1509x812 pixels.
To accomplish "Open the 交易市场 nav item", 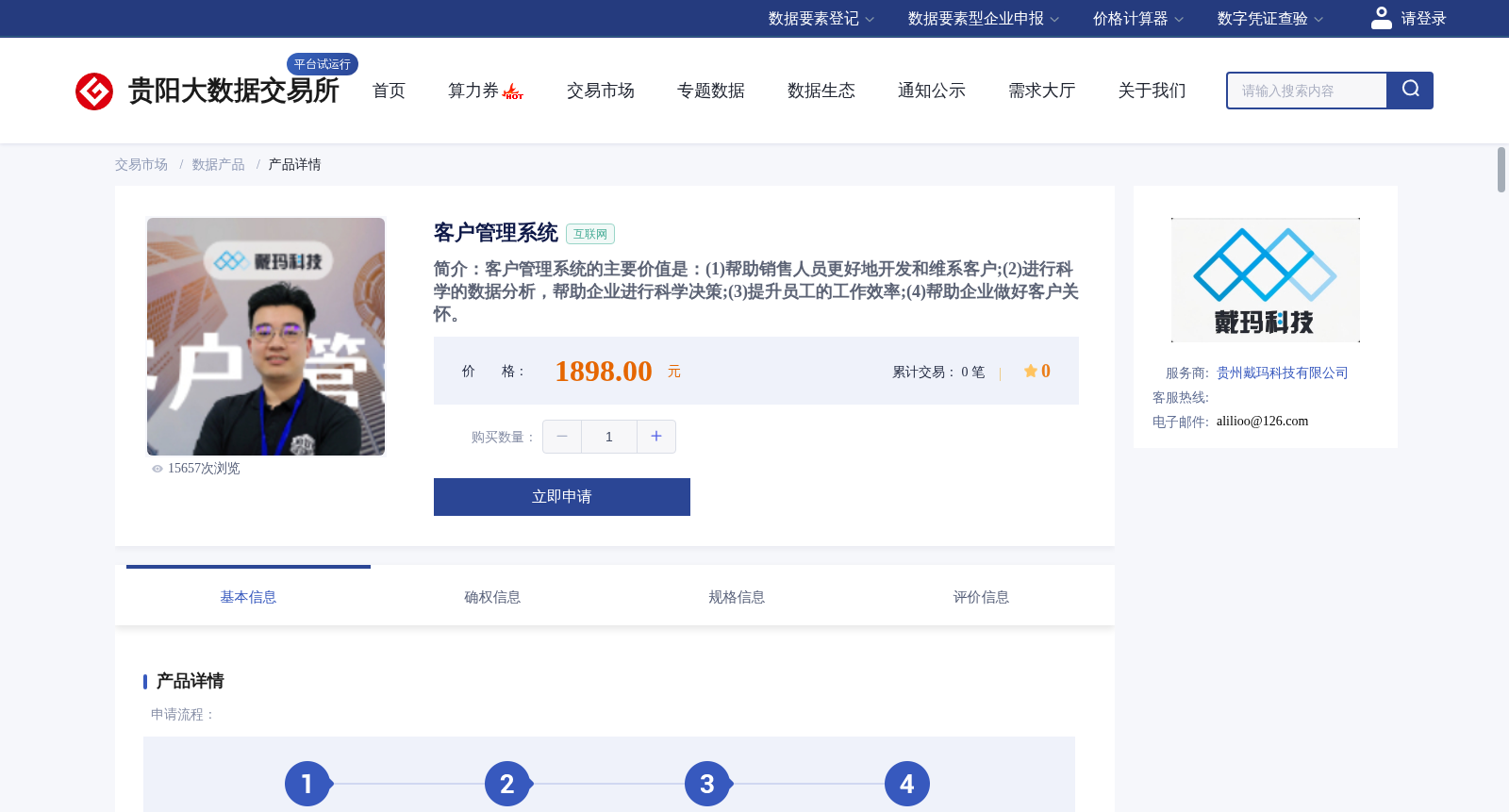I will (x=601, y=91).
